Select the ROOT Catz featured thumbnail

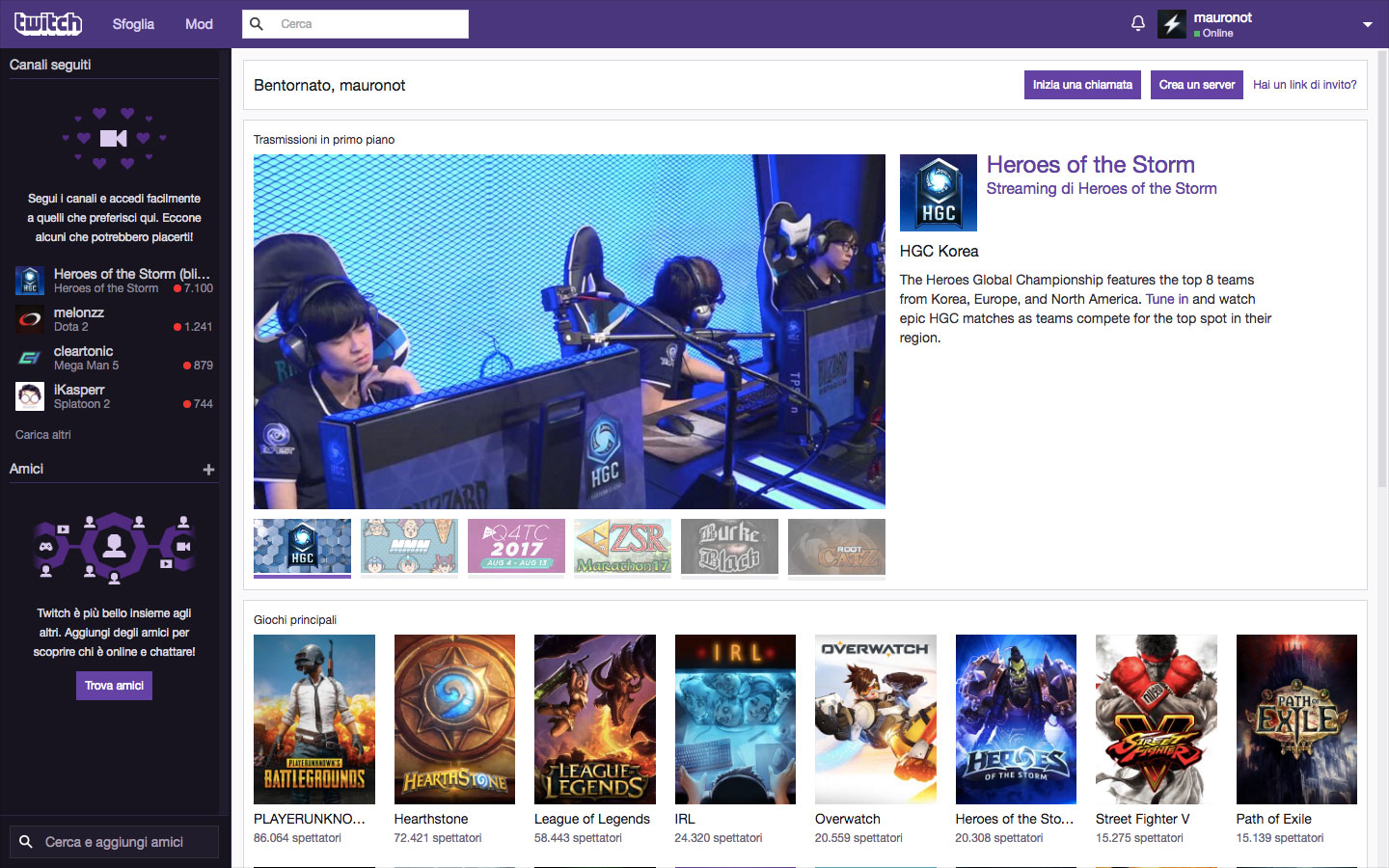(x=836, y=547)
